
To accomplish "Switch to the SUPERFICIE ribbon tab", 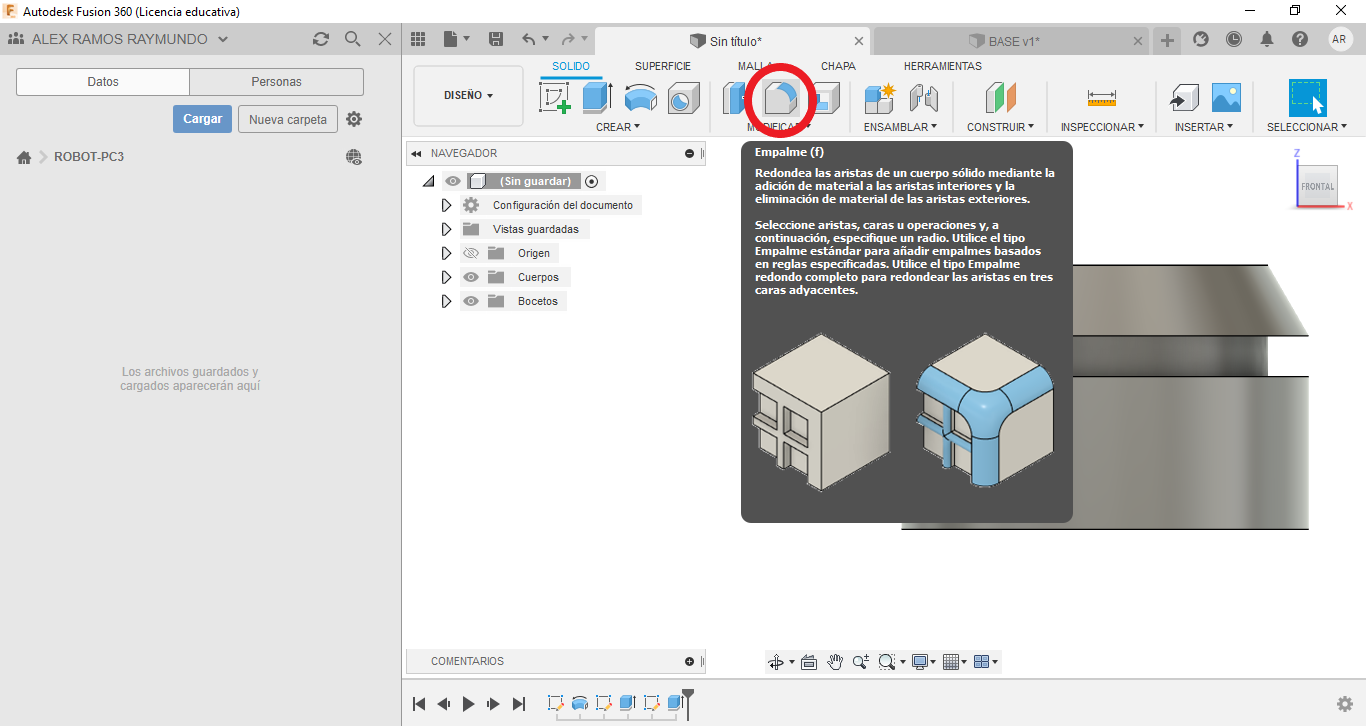I will point(663,66).
